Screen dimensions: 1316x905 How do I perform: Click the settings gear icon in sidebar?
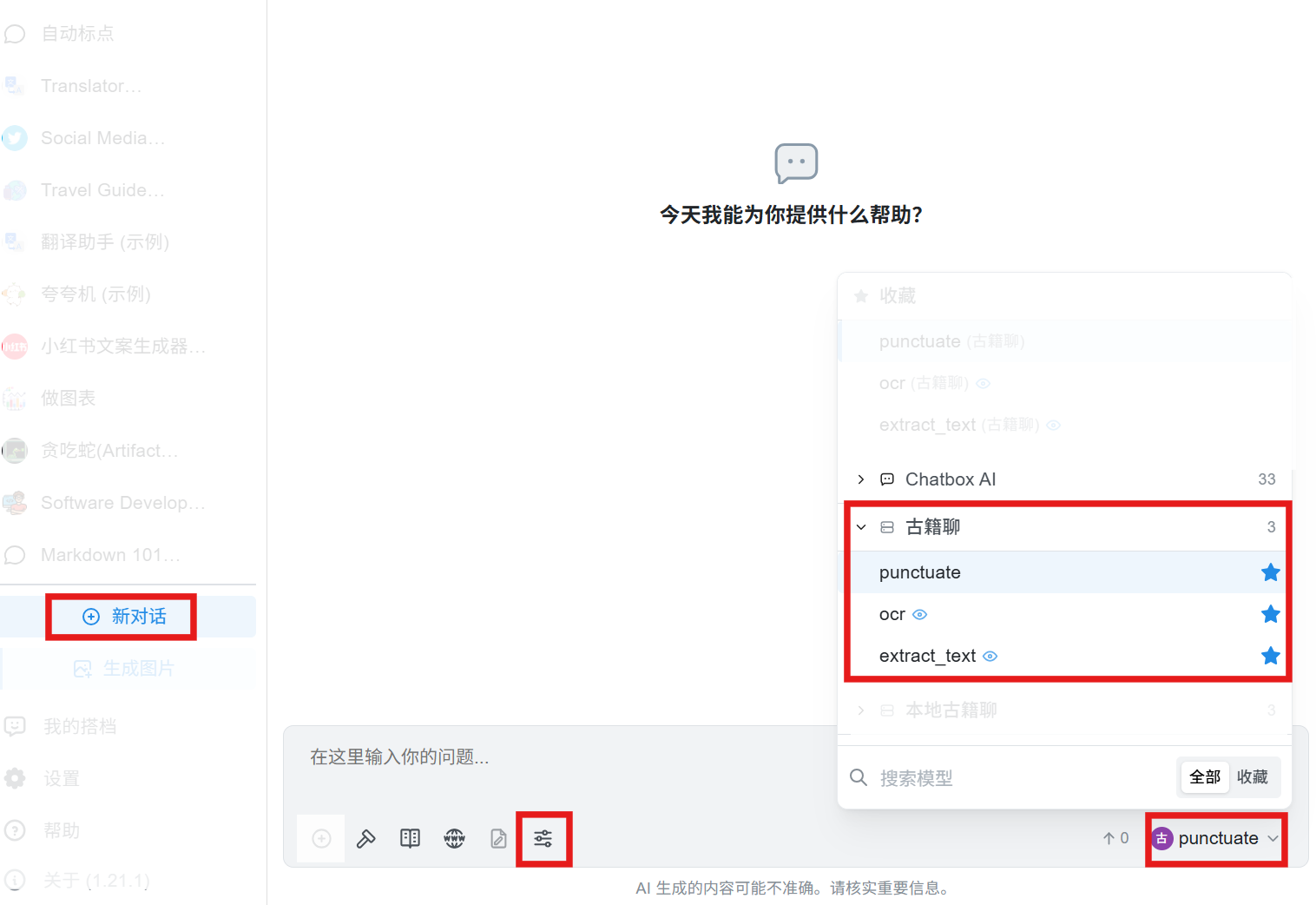15,778
